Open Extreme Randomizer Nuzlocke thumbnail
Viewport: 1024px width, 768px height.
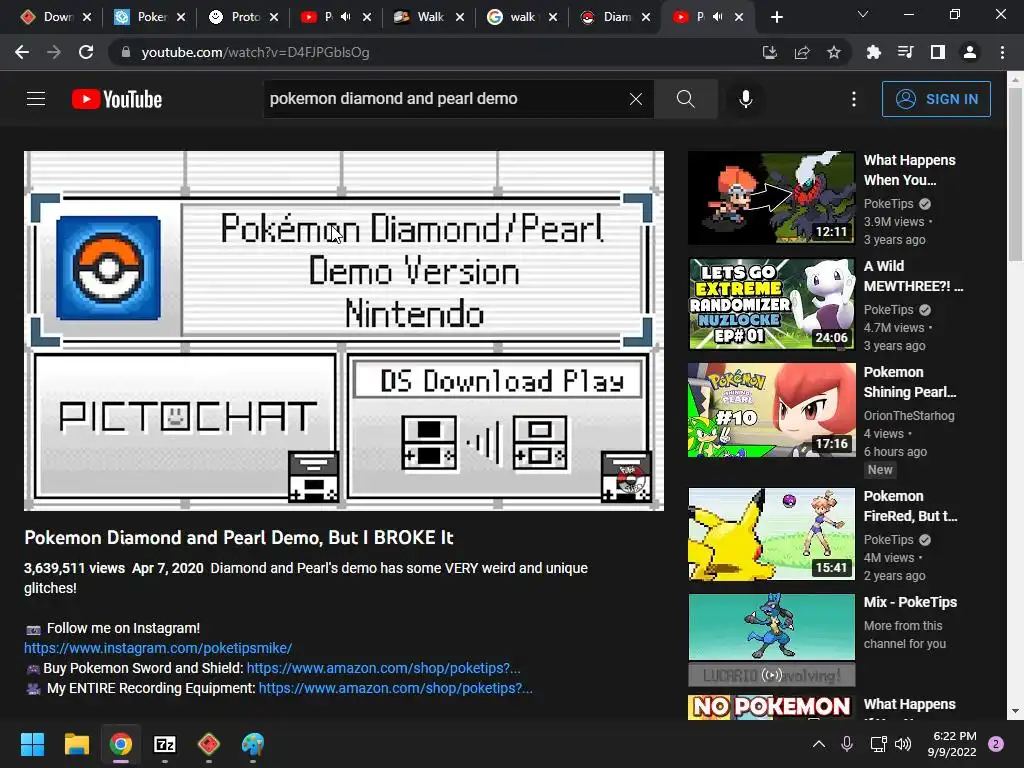tap(771, 304)
